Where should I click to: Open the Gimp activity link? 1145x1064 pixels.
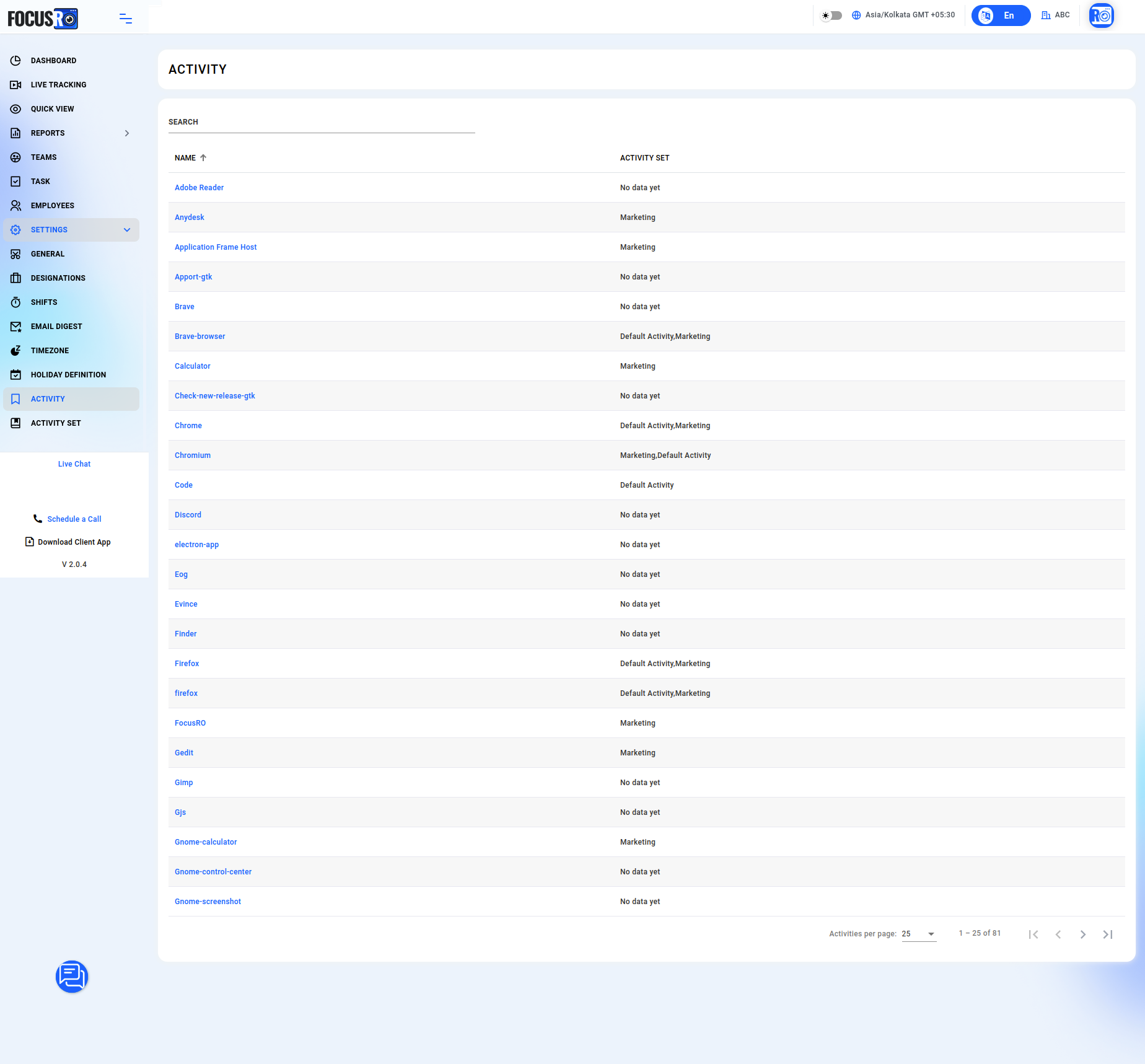[184, 783]
